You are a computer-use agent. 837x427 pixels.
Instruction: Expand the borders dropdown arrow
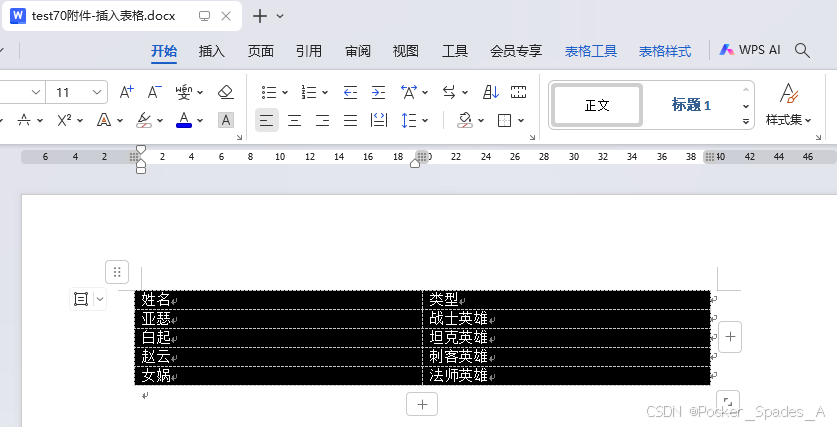point(521,121)
